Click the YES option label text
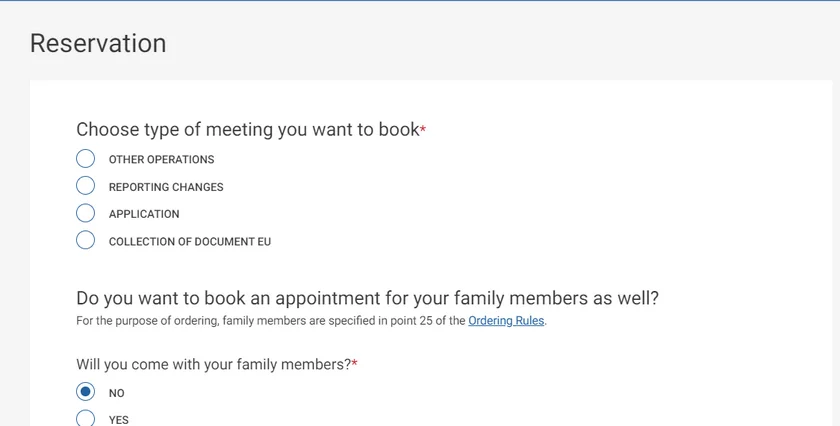This screenshot has width=840, height=426. [x=119, y=420]
